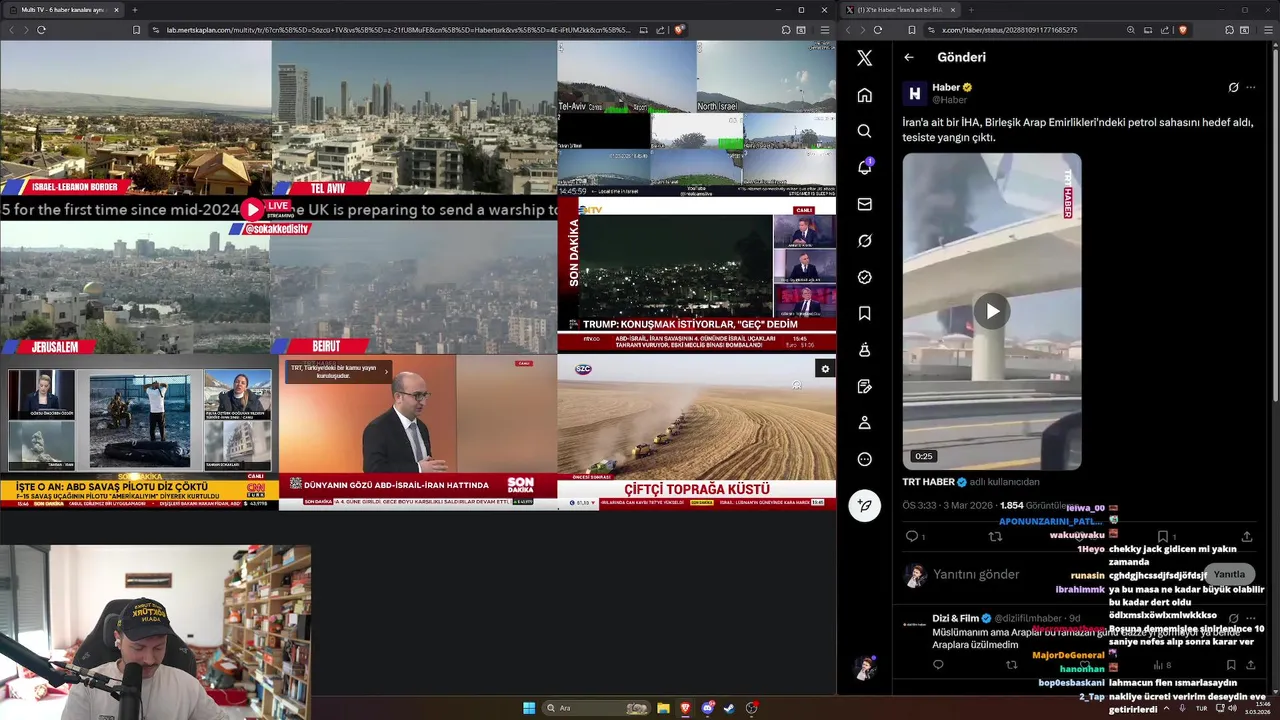1280x720 pixels.
Task: Open Dizi & Film commenter name
Action: pos(955,618)
